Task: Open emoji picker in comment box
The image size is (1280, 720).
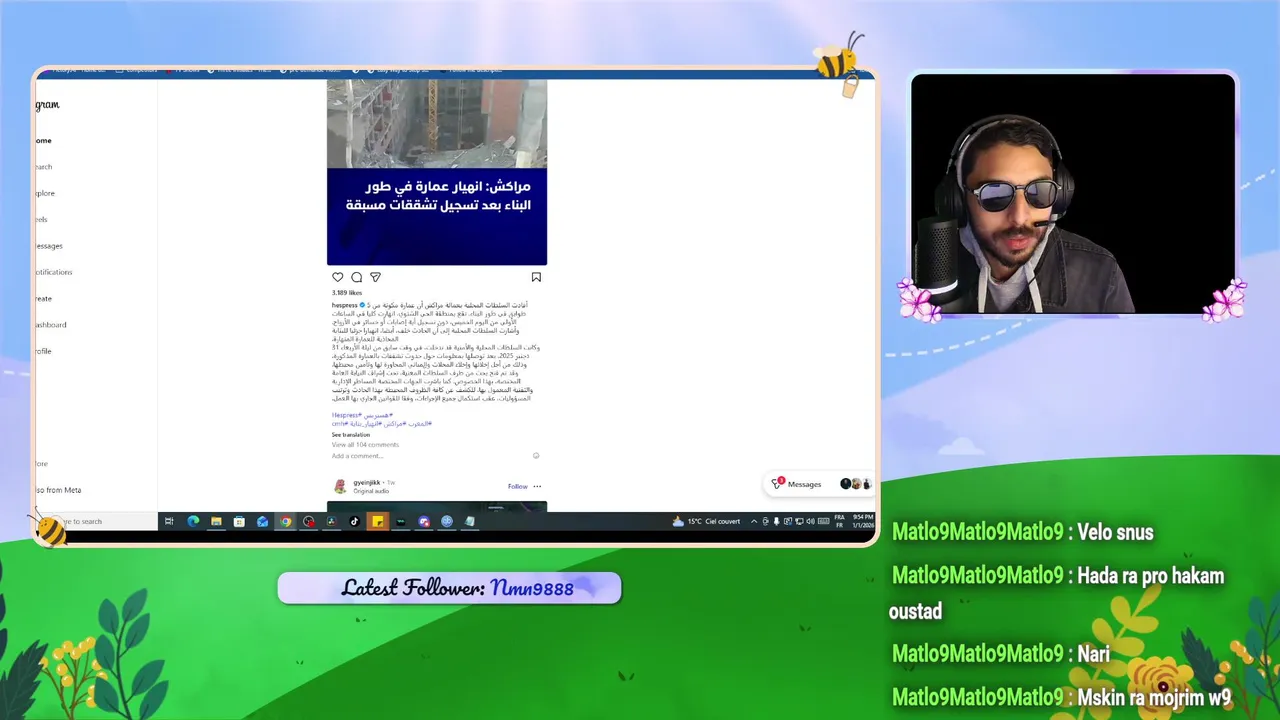Action: pos(536,456)
